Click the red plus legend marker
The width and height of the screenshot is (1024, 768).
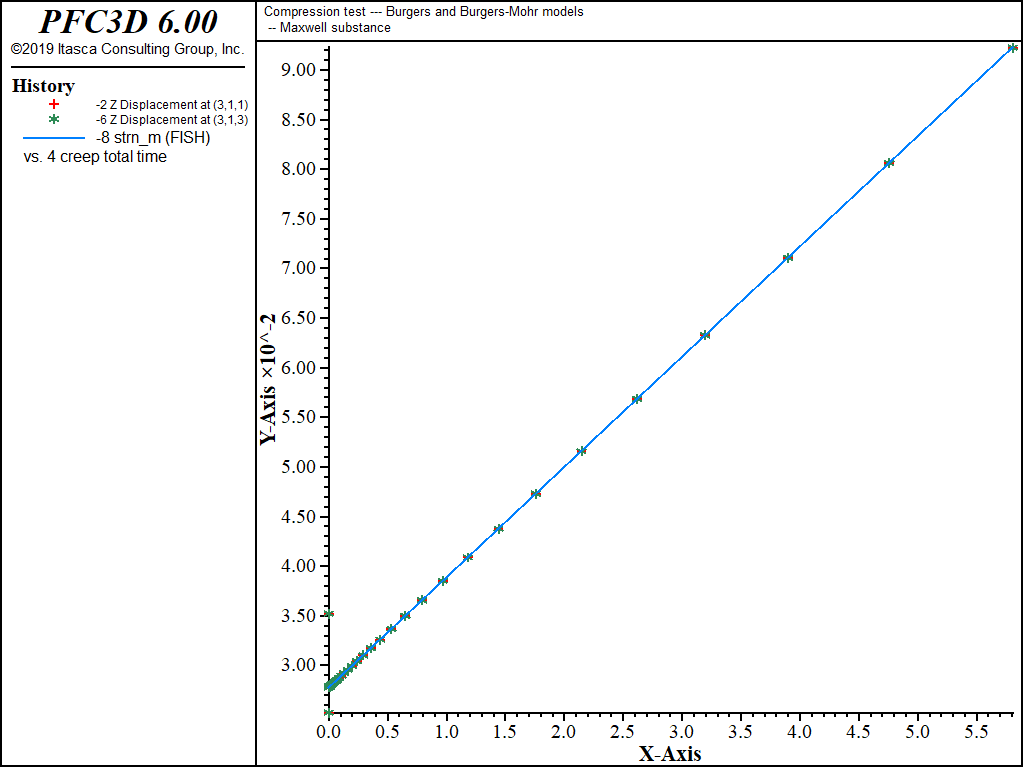click(54, 104)
